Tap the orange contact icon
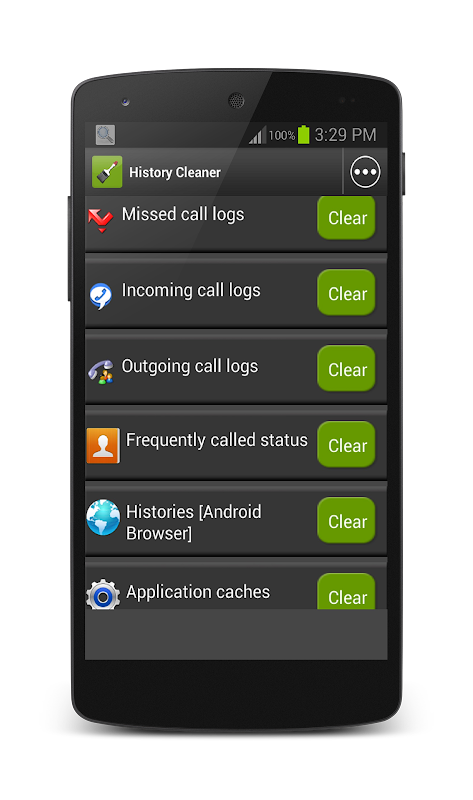Viewport: 473px width, 800px height. 103,445
